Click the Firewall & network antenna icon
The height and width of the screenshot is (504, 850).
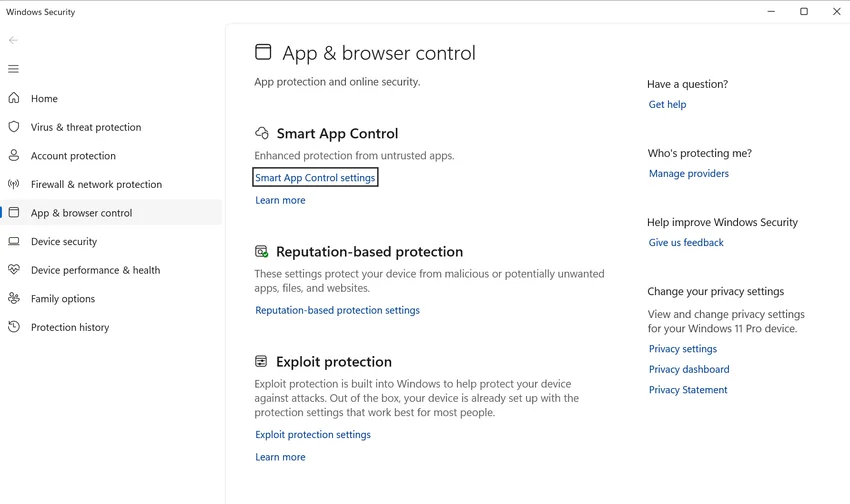tap(14, 184)
